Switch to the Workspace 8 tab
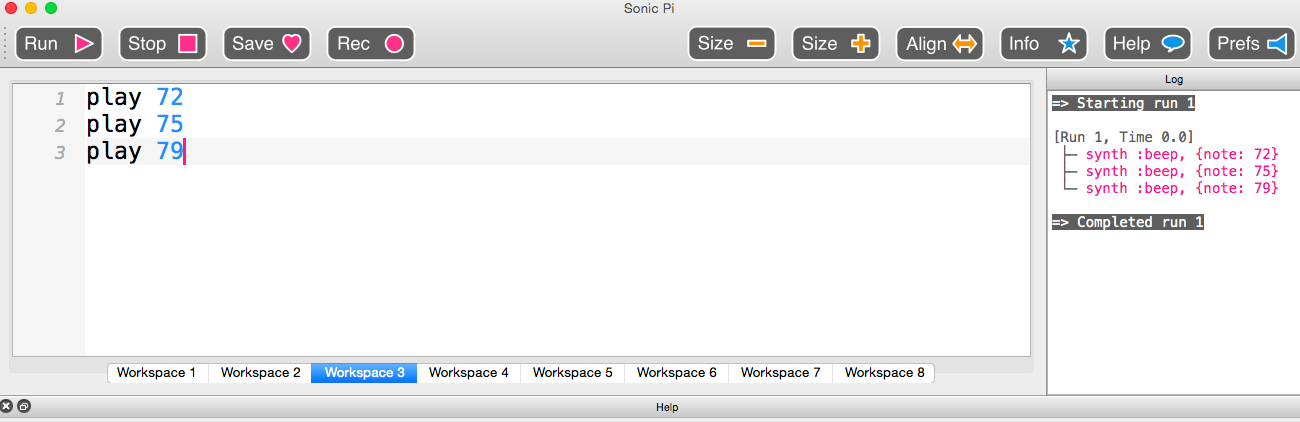The image size is (1300, 422). (x=885, y=373)
